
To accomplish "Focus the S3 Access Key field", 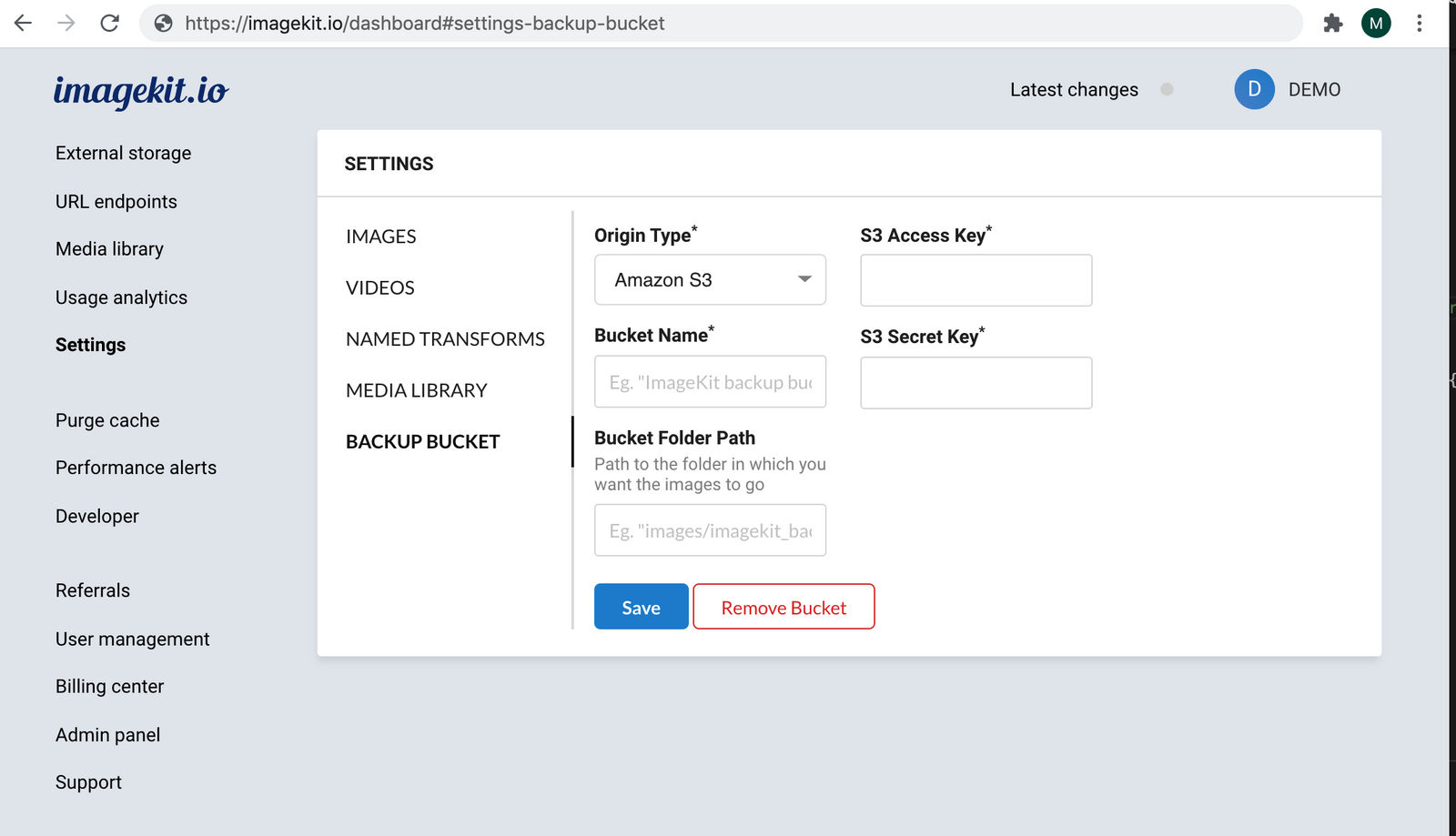I will [976, 280].
